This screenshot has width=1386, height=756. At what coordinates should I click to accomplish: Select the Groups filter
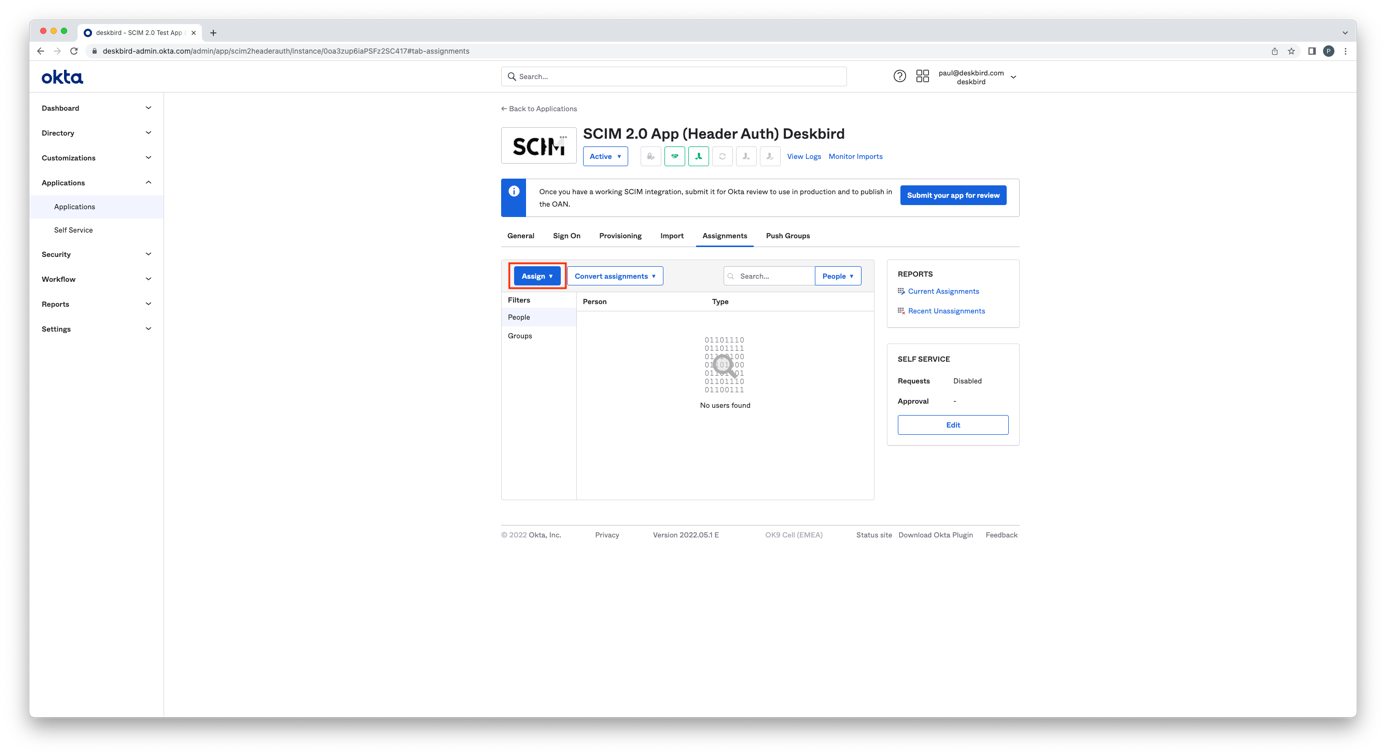[x=520, y=336]
